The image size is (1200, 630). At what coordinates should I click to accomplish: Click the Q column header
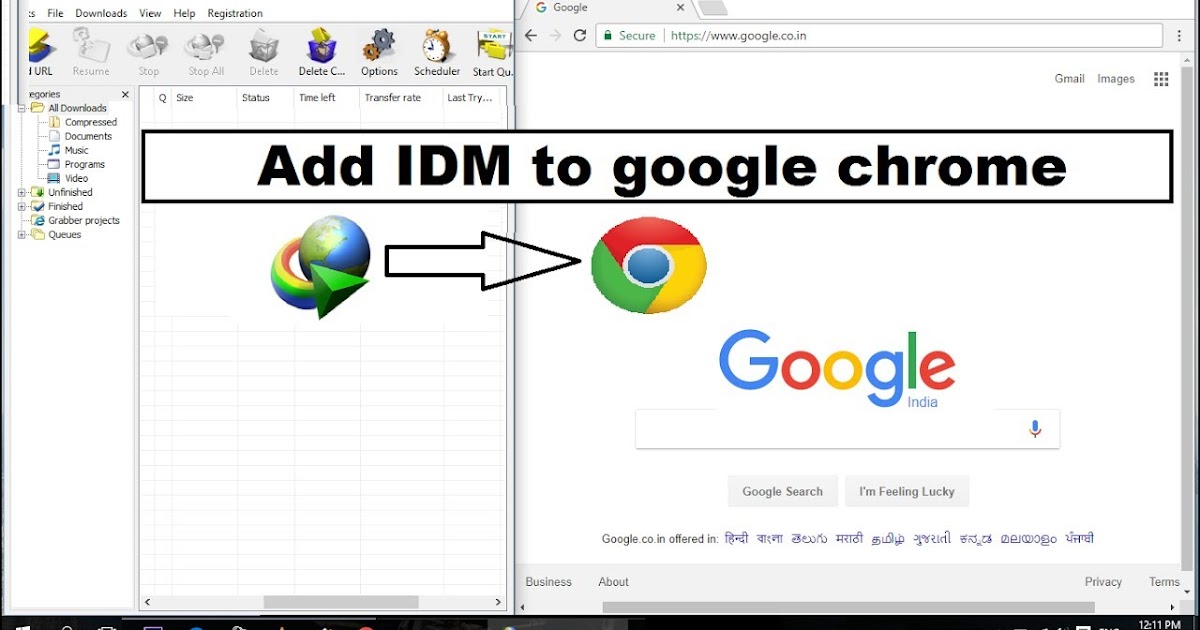point(163,98)
